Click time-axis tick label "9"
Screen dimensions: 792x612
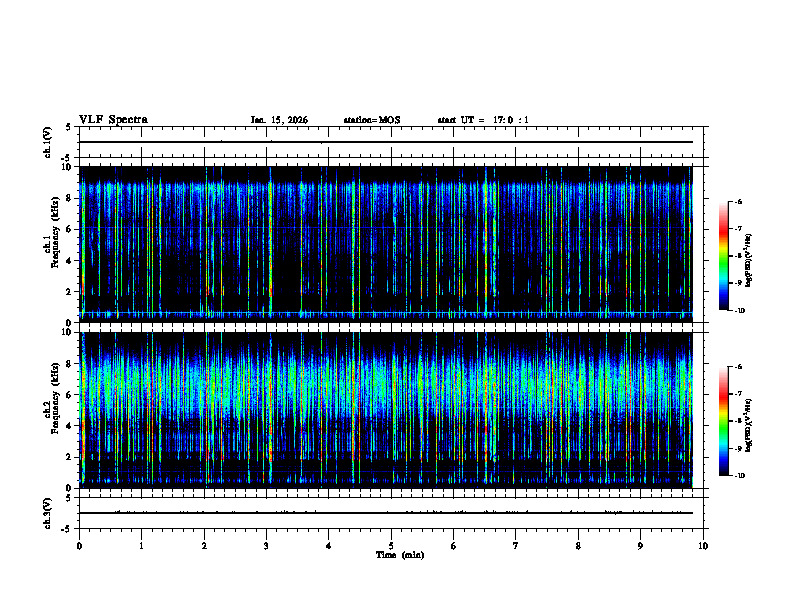(x=640, y=546)
